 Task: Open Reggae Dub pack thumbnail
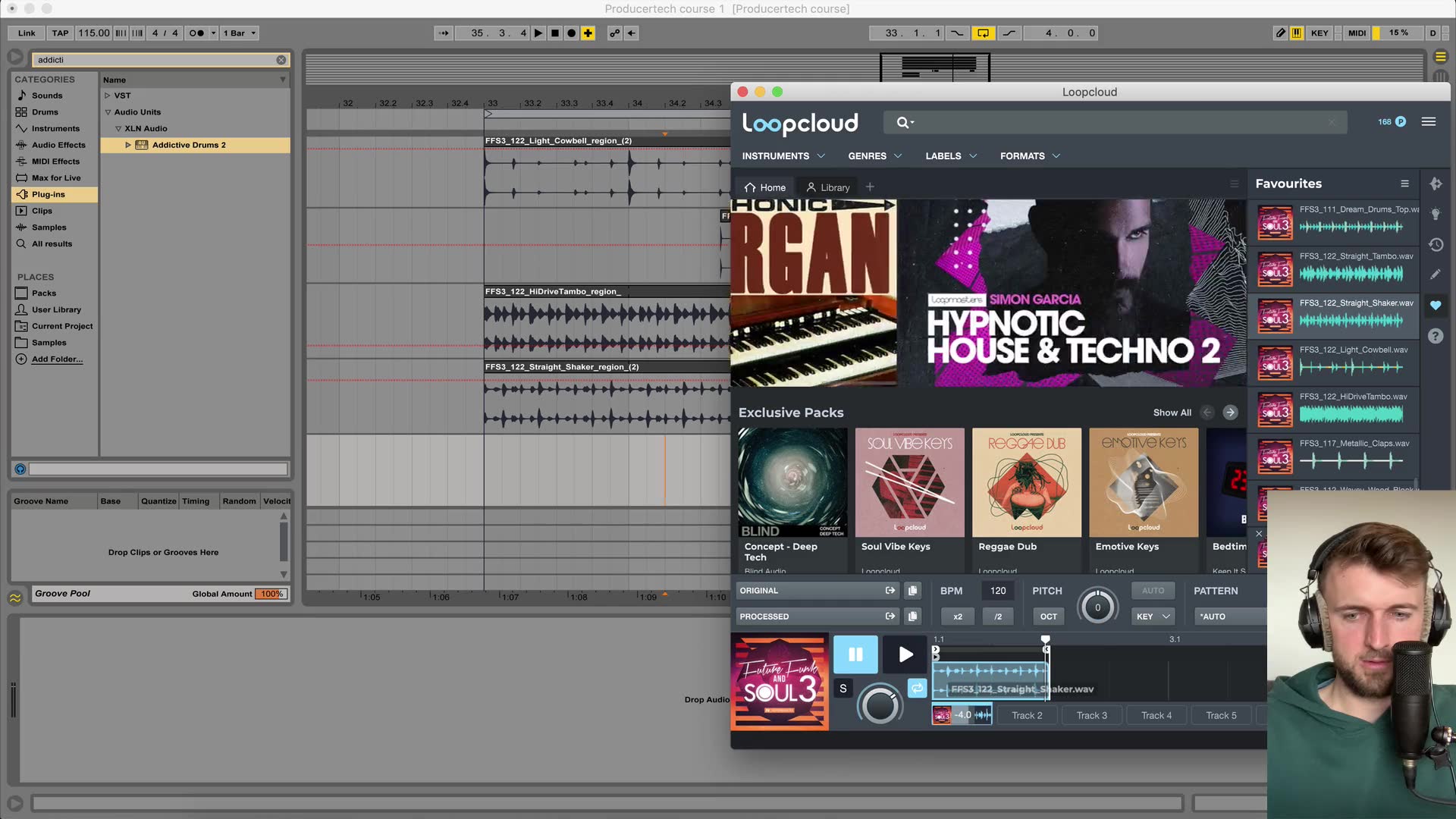(x=1027, y=482)
